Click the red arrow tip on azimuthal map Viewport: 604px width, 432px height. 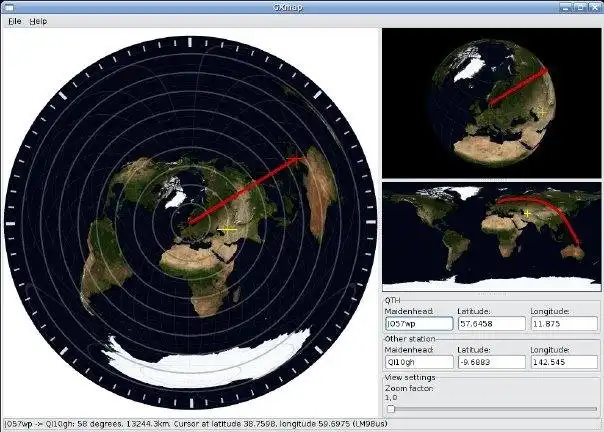pyautogui.click(x=297, y=158)
